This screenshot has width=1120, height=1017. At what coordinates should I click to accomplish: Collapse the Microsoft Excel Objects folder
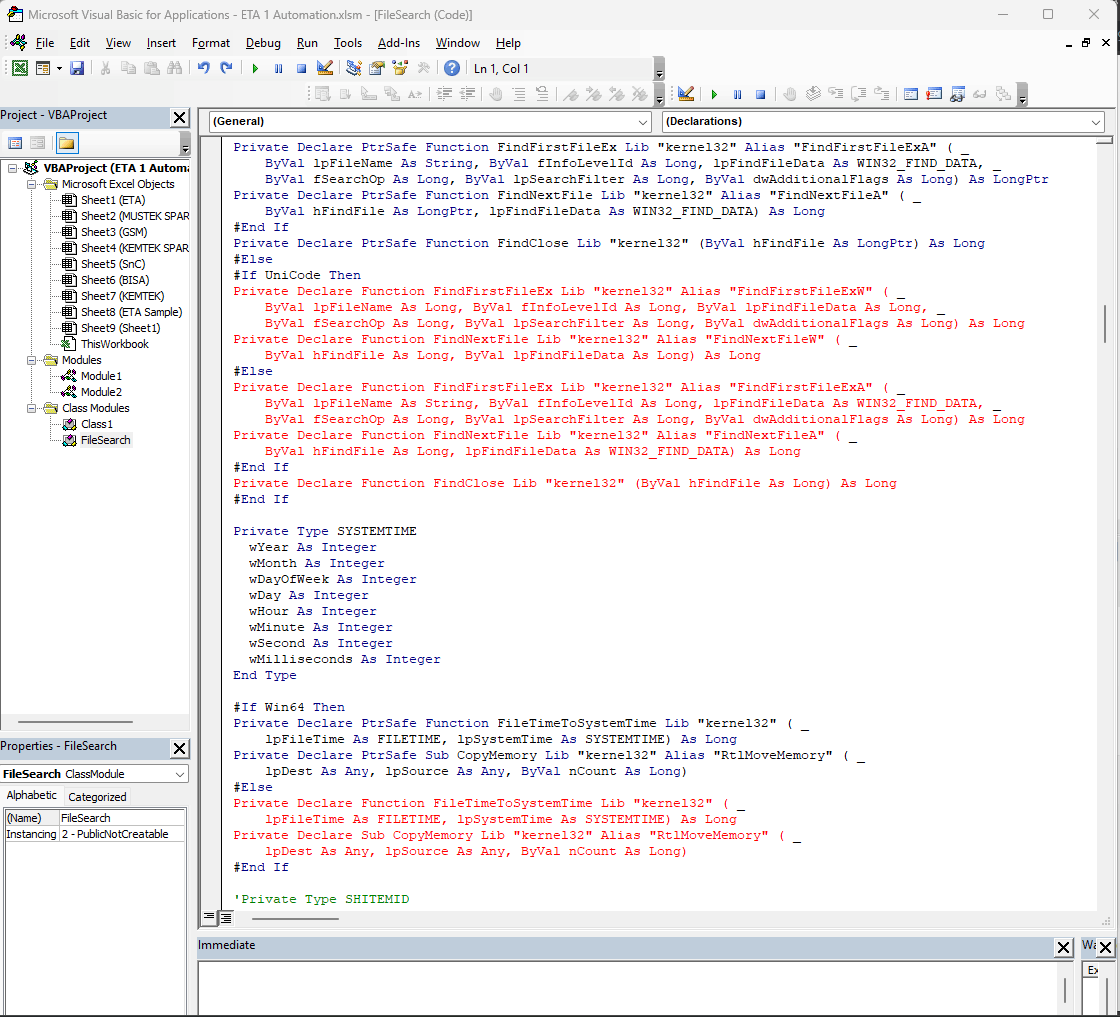point(31,184)
